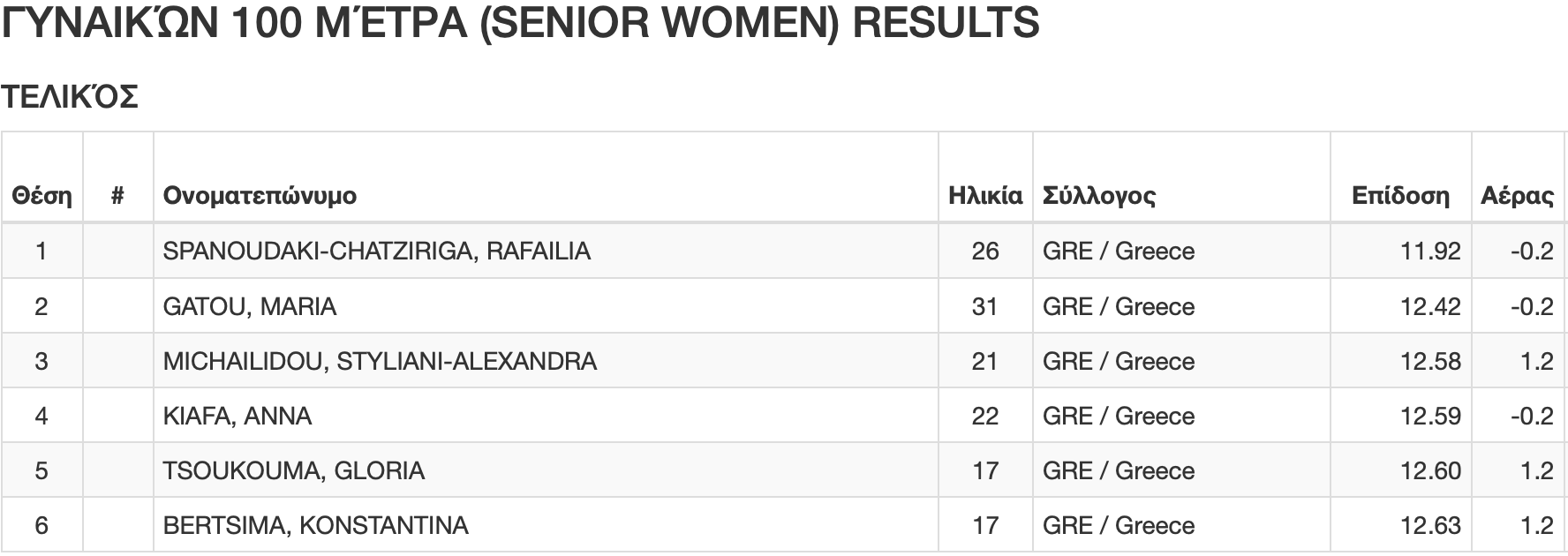The width and height of the screenshot is (1568, 556).
Task: Click the Ονοματεπώνυμο column header
Action: click(x=260, y=195)
